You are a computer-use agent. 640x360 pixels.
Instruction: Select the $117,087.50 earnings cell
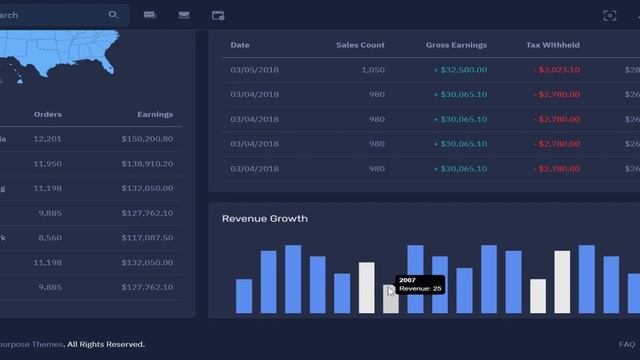click(147, 238)
